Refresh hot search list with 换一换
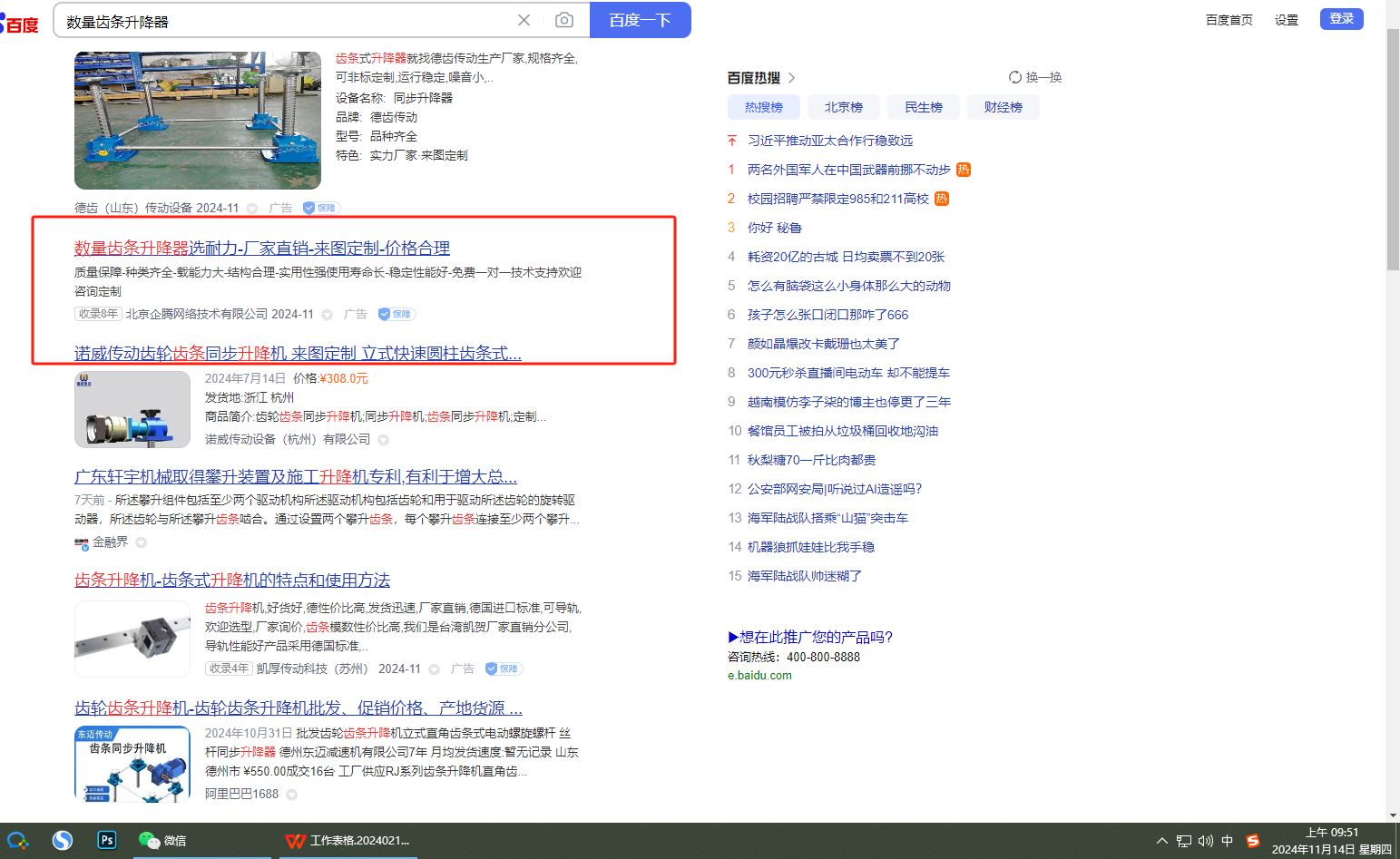Image resolution: width=1400 pixels, height=859 pixels. click(x=1035, y=78)
